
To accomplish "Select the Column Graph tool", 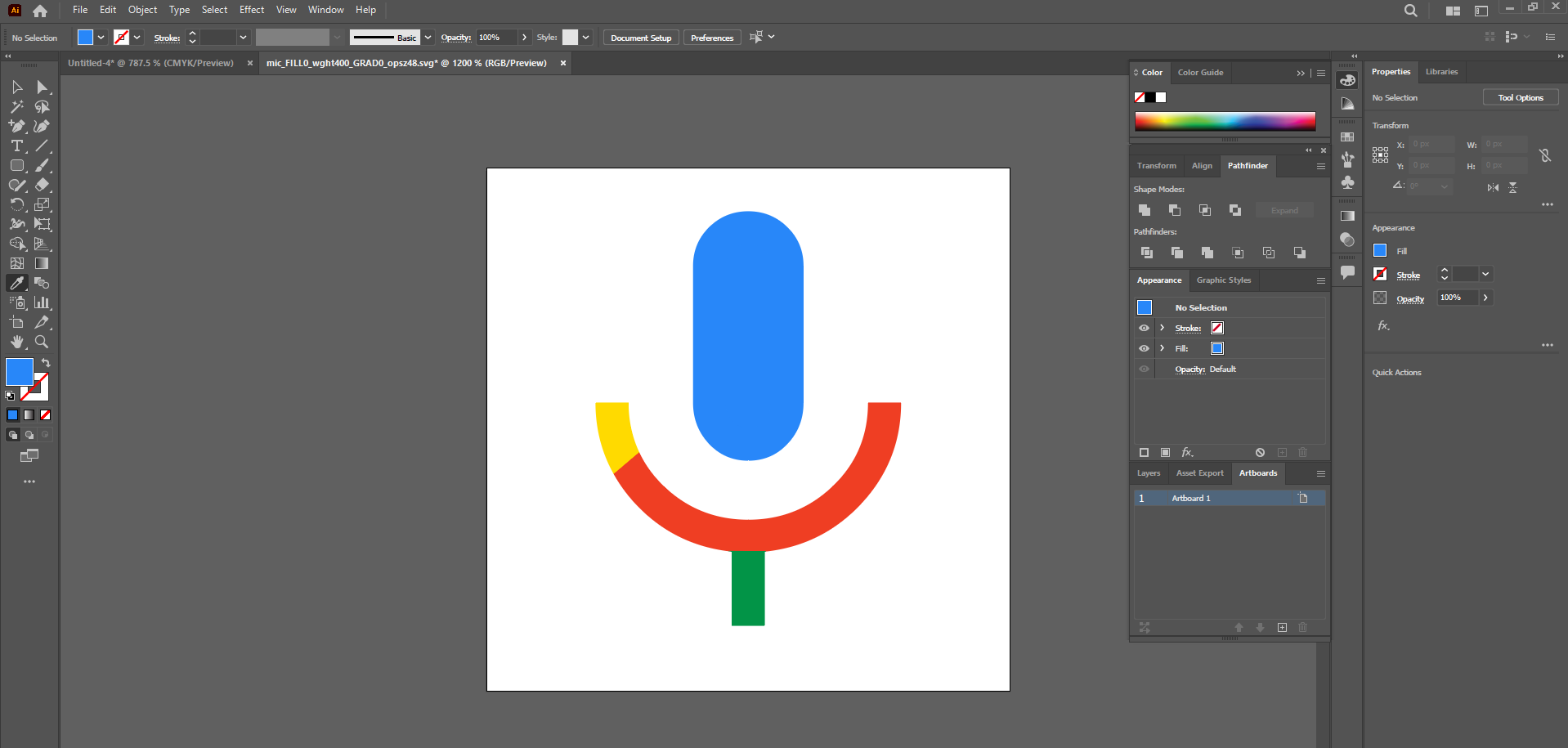I will pos(42,302).
